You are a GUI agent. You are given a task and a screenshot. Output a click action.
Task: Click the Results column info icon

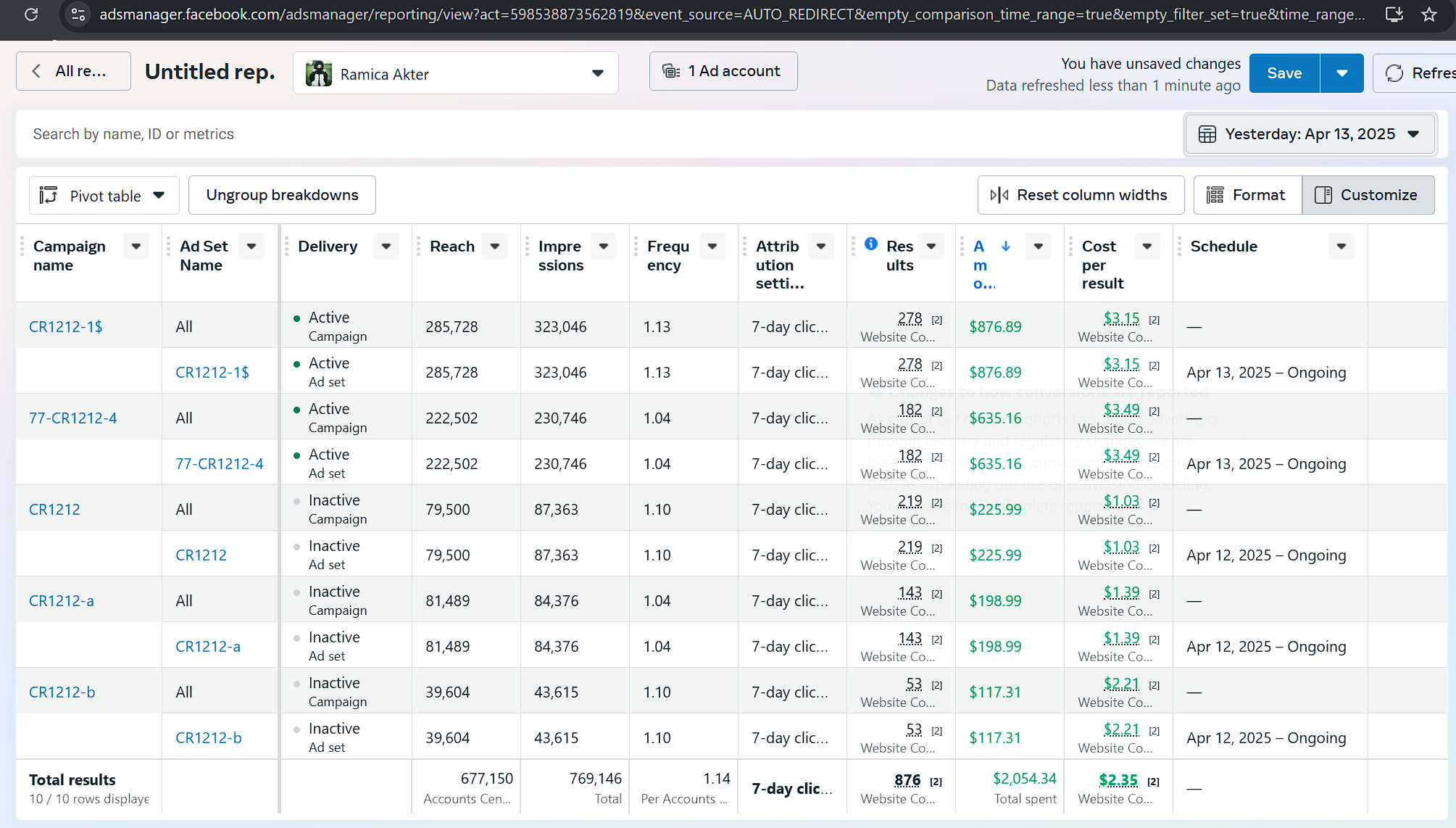tap(871, 244)
